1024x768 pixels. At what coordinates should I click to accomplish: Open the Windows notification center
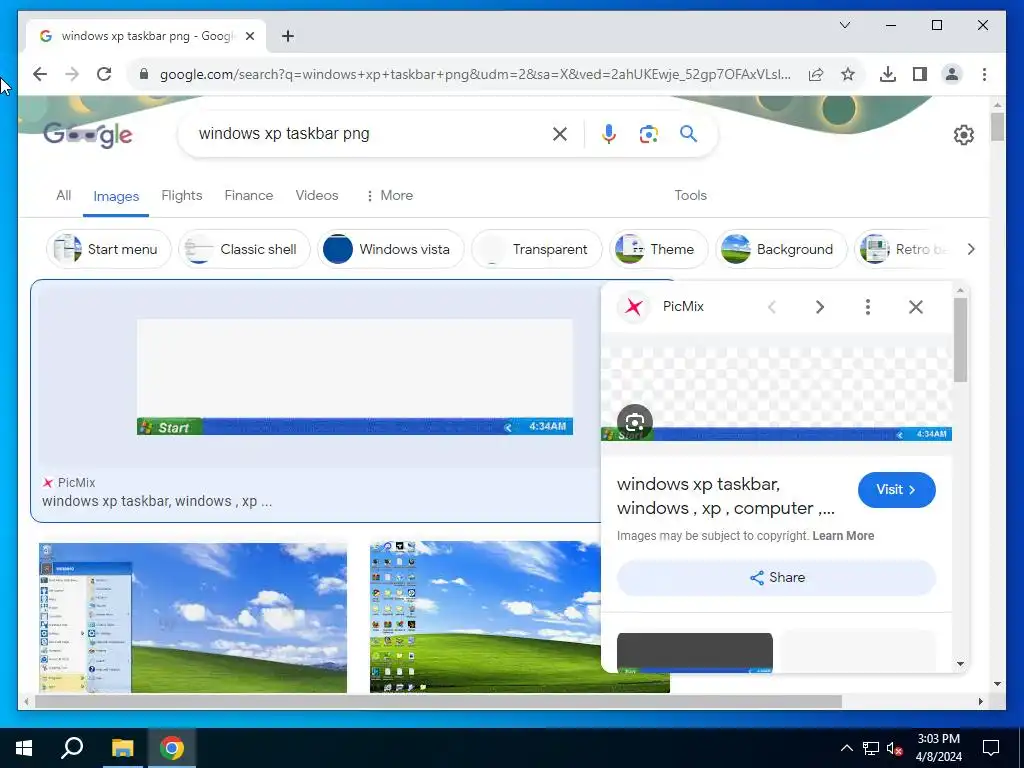991,748
